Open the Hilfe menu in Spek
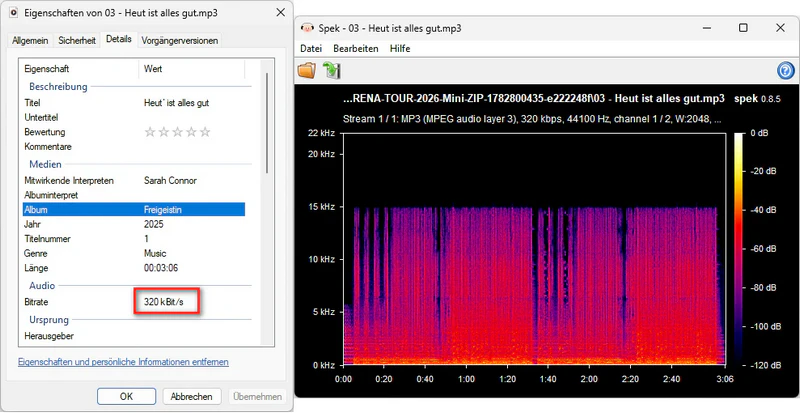 click(400, 48)
